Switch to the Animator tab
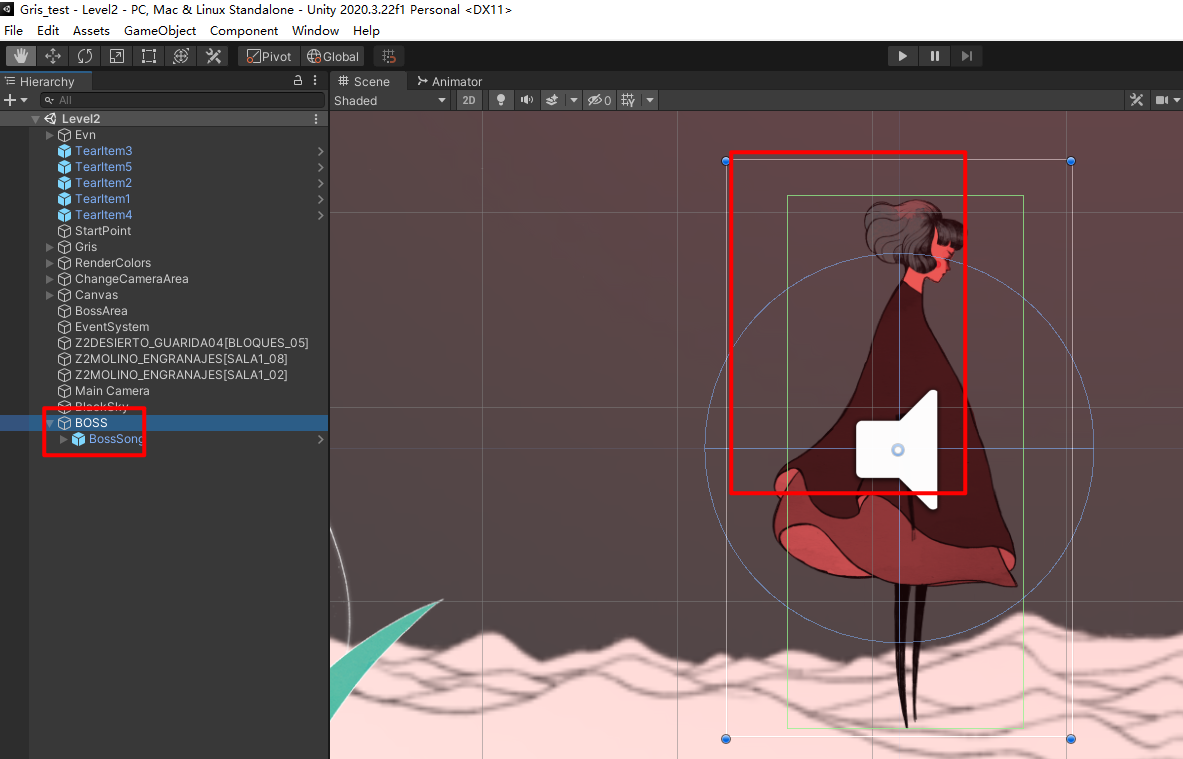1183x759 pixels. pos(450,81)
